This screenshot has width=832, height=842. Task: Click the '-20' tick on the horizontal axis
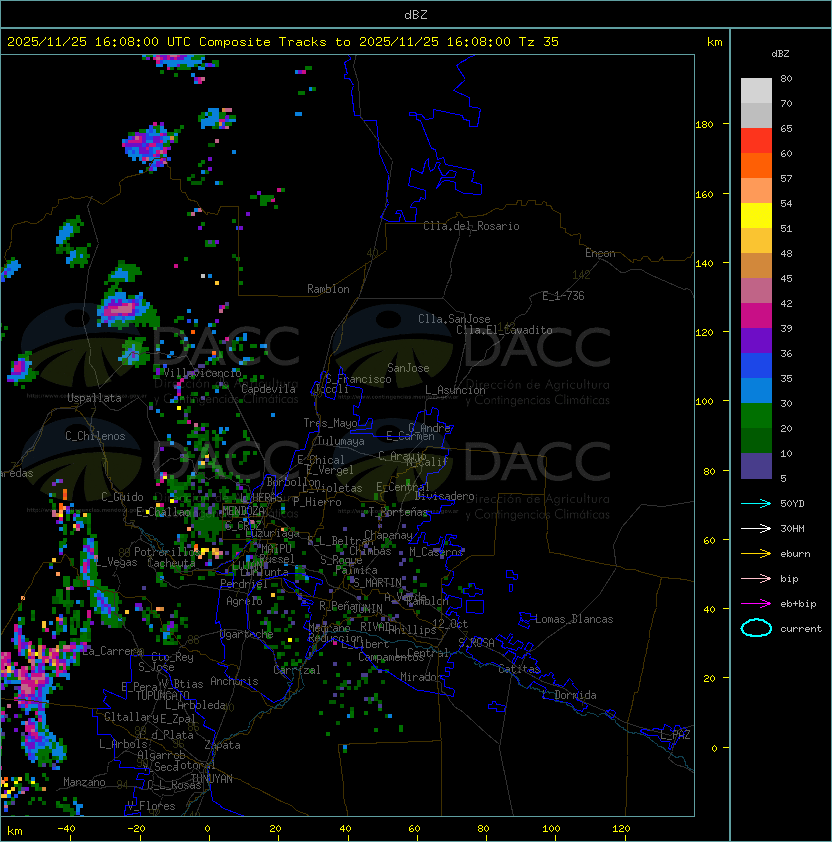coord(136,829)
